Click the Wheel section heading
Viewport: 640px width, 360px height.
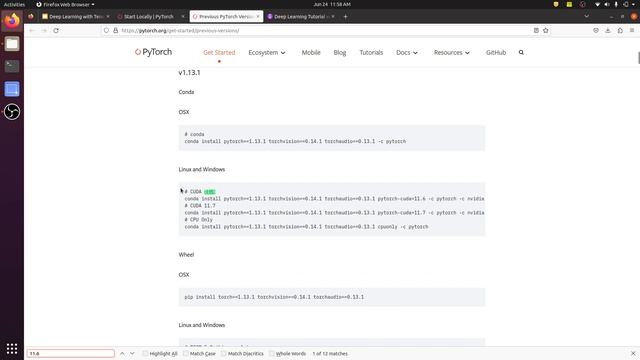click(x=186, y=255)
